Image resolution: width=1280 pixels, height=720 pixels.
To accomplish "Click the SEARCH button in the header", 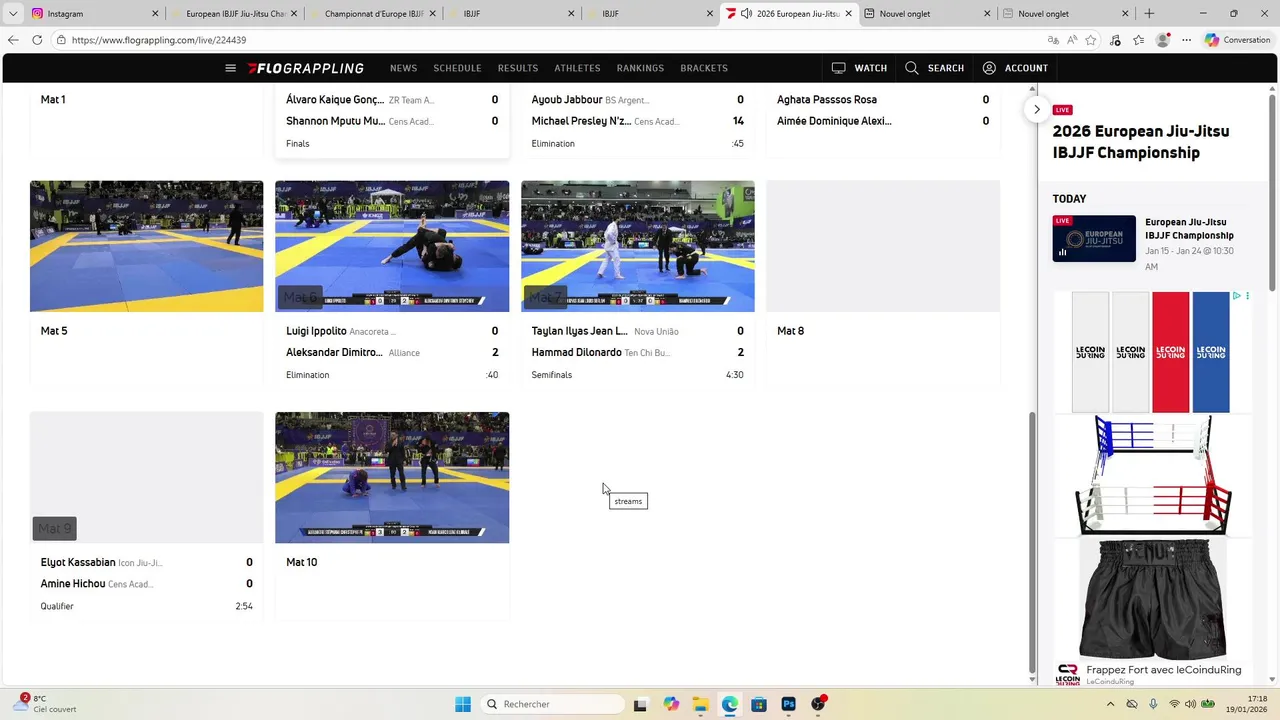I will pos(934,68).
